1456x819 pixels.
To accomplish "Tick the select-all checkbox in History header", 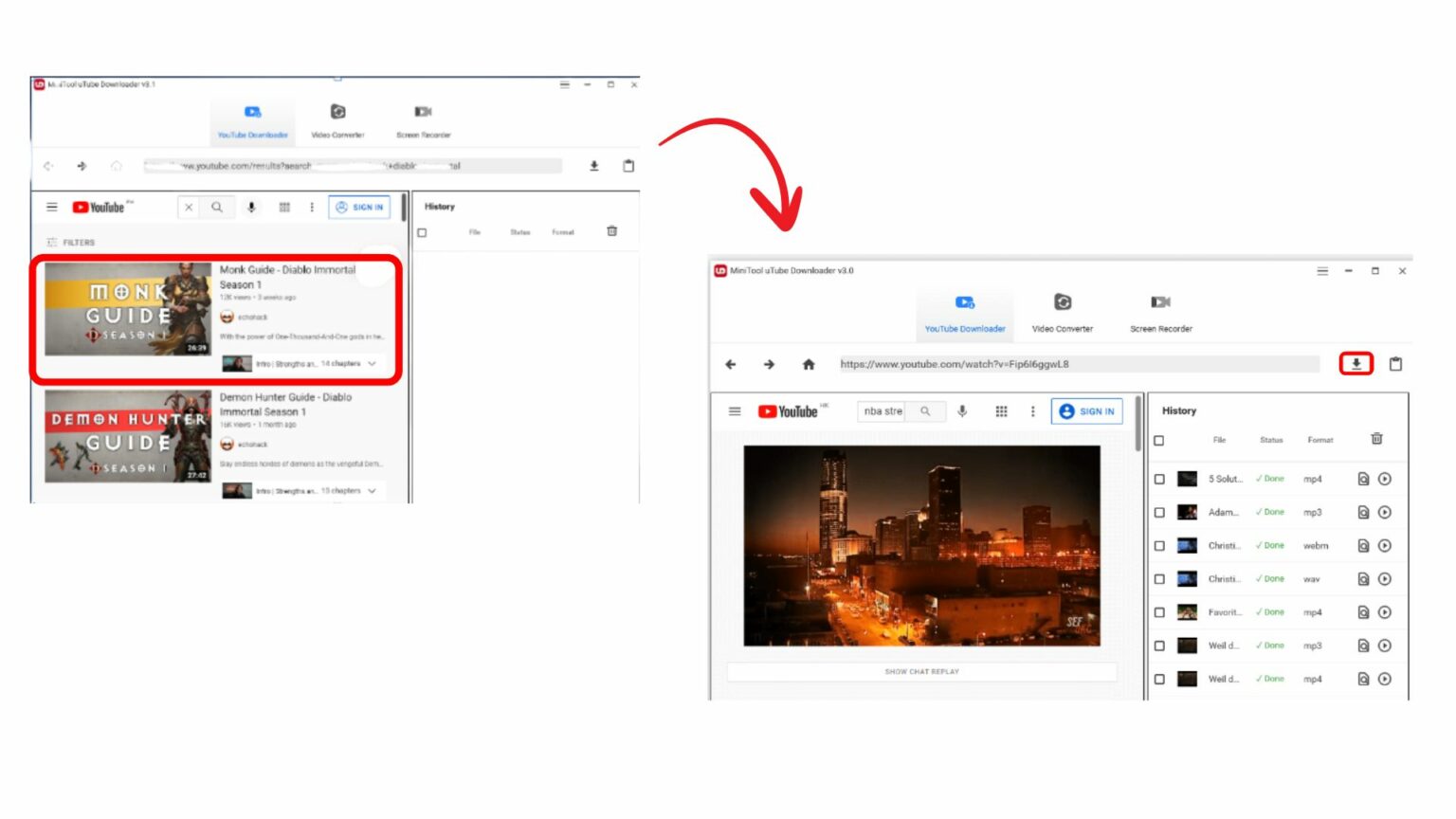I will coord(1159,439).
